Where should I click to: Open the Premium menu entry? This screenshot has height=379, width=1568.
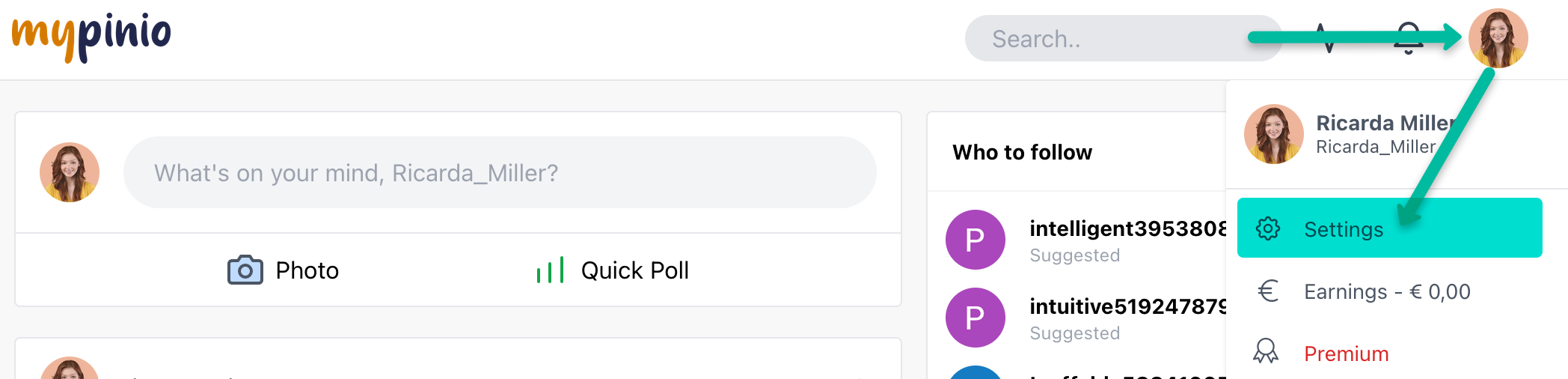pos(1390,353)
